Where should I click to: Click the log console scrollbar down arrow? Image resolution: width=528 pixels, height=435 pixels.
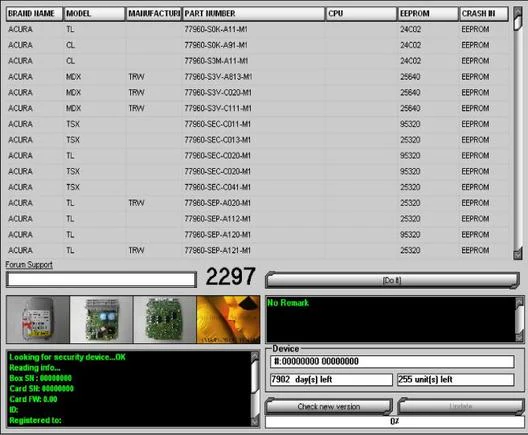click(x=255, y=422)
